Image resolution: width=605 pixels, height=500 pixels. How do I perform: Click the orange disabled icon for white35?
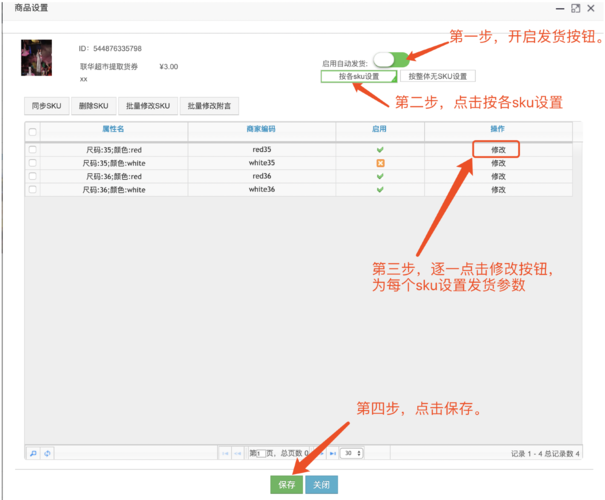[380, 163]
